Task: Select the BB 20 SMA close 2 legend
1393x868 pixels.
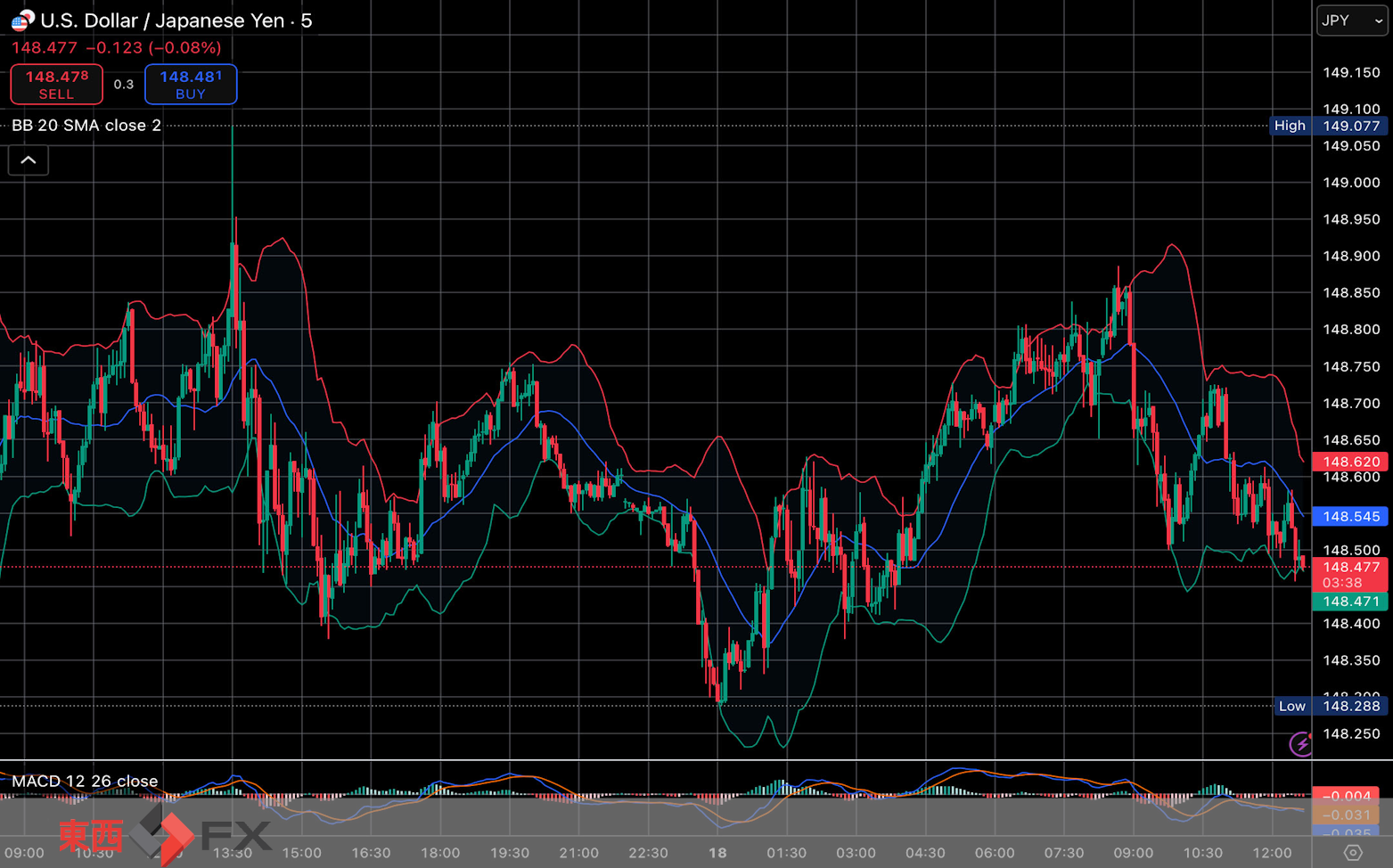Action: [x=86, y=126]
